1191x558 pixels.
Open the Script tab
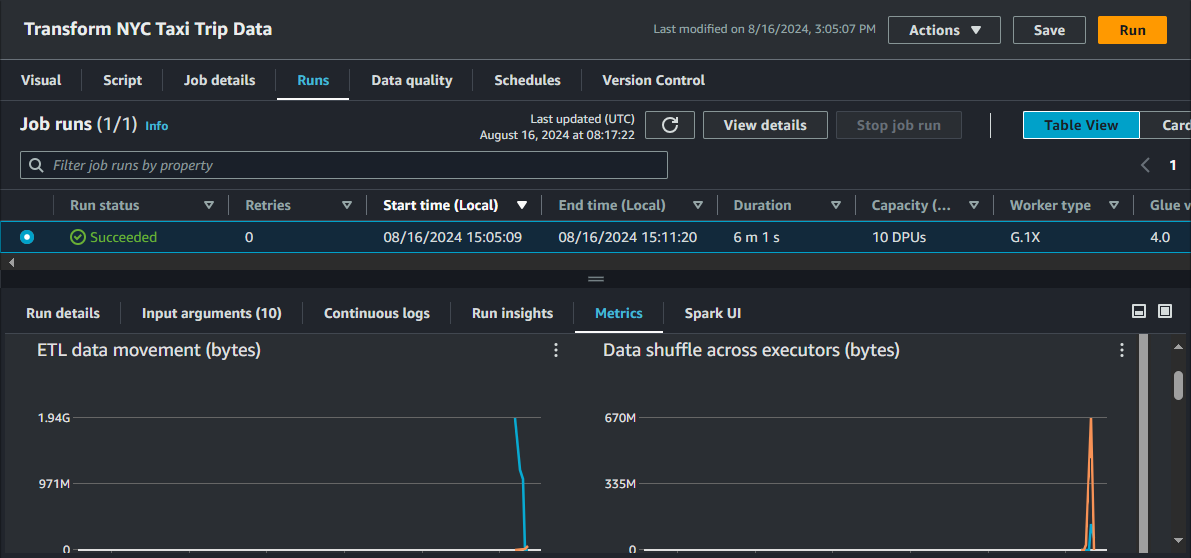[x=122, y=80]
